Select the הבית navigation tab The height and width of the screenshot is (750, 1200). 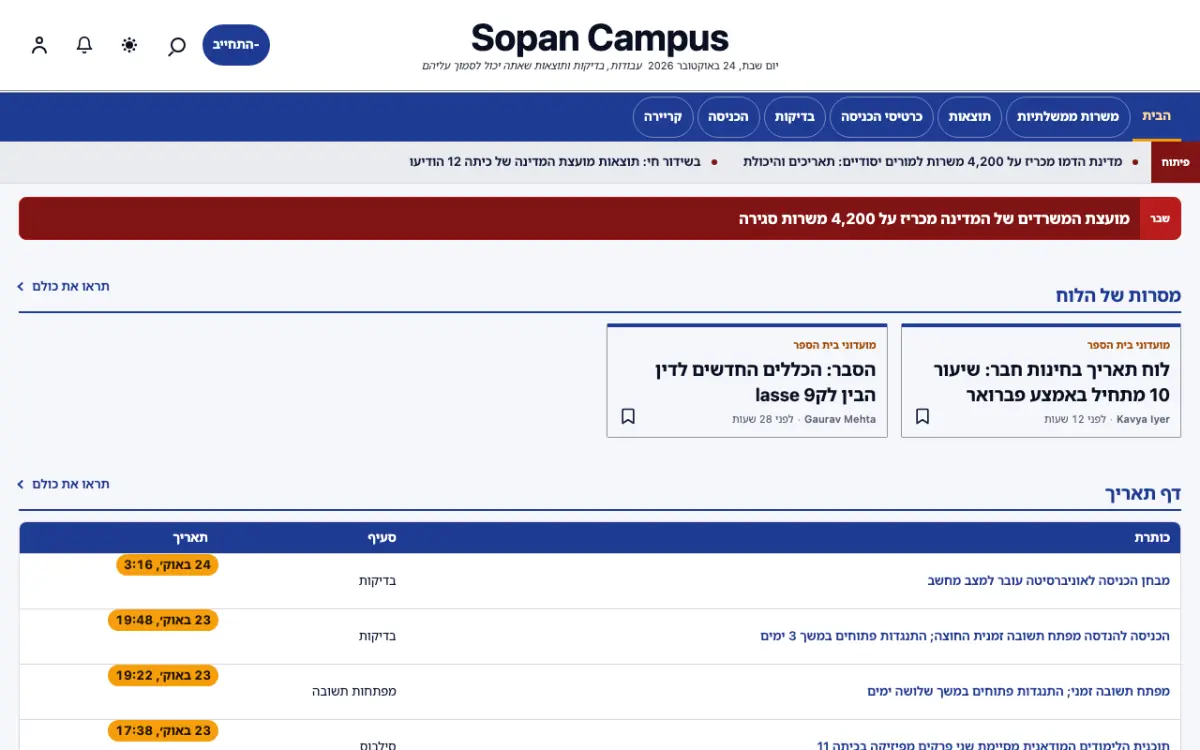pyautogui.click(x=1157, y=117)
